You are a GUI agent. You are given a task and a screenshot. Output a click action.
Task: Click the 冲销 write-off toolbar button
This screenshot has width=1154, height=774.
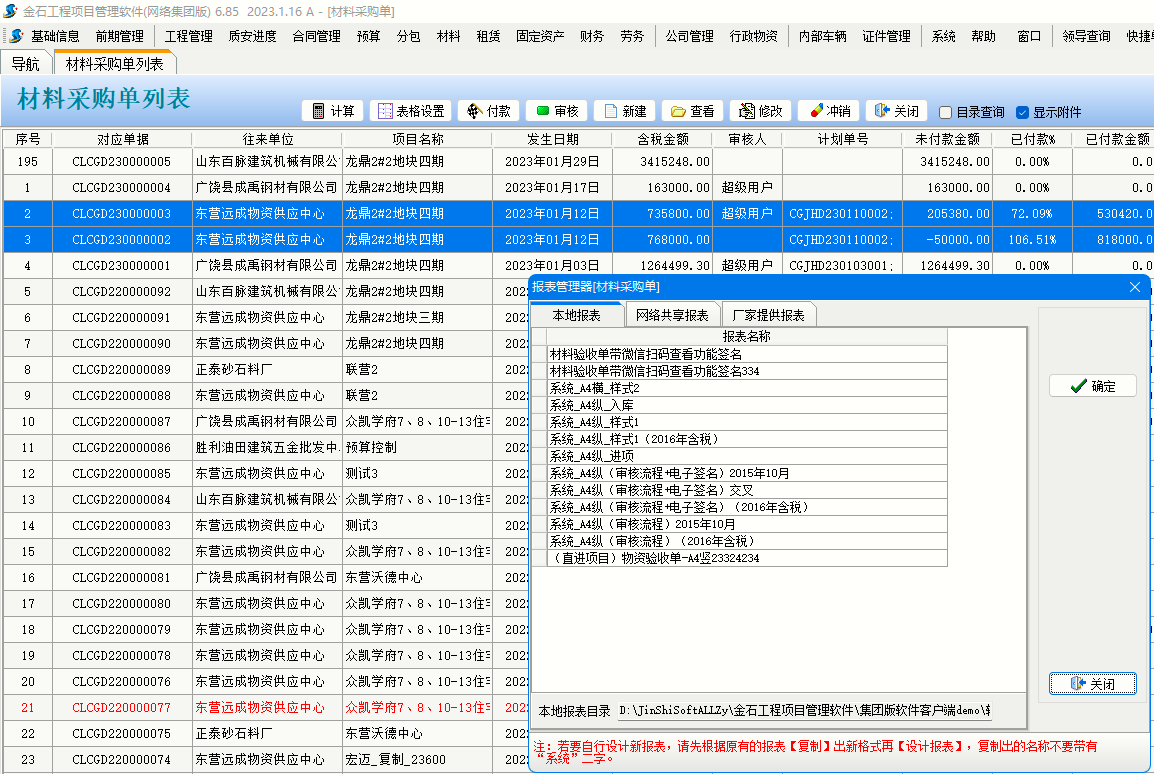[829, 111]
